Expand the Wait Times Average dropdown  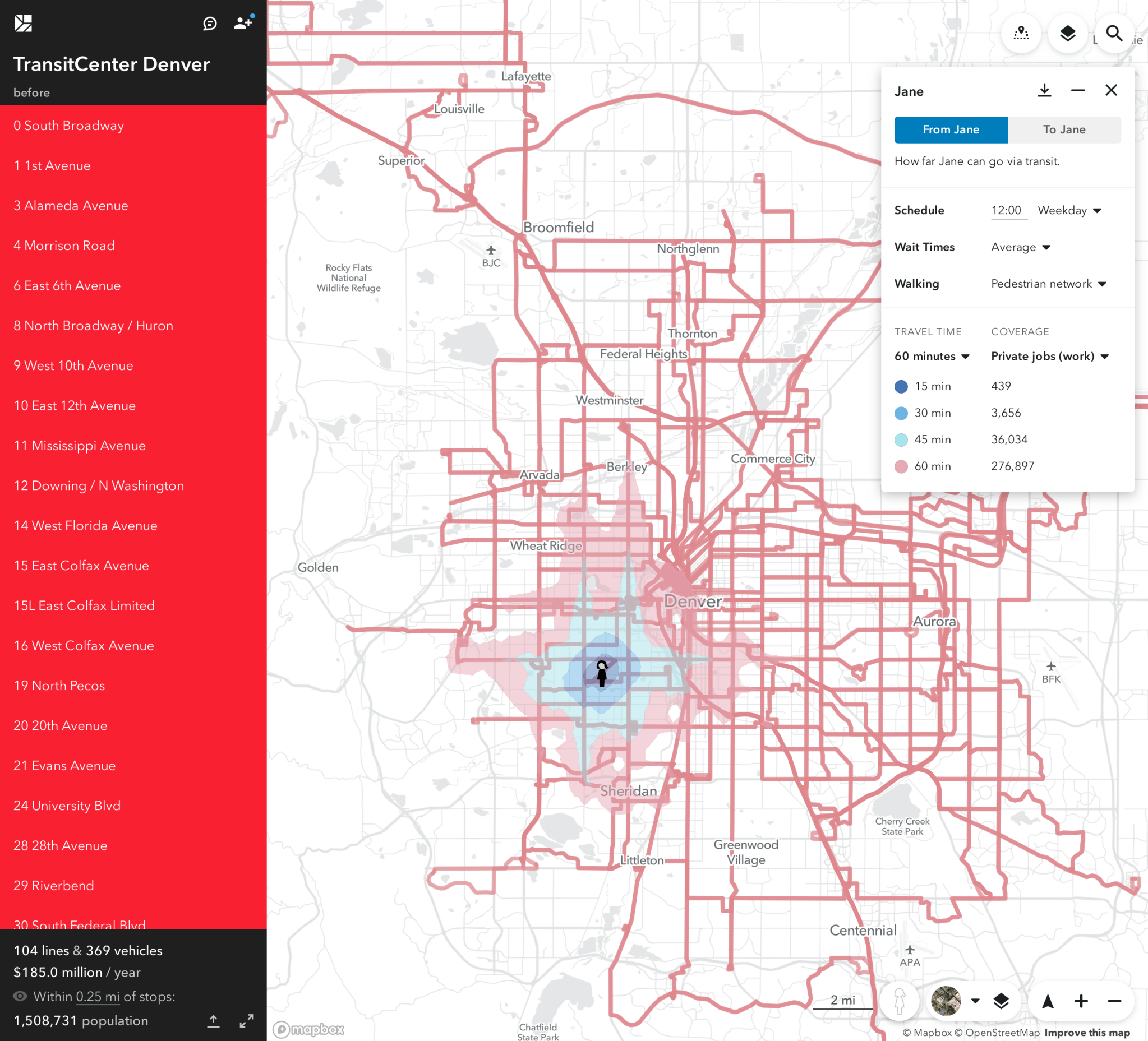[x=1020, y=247]
